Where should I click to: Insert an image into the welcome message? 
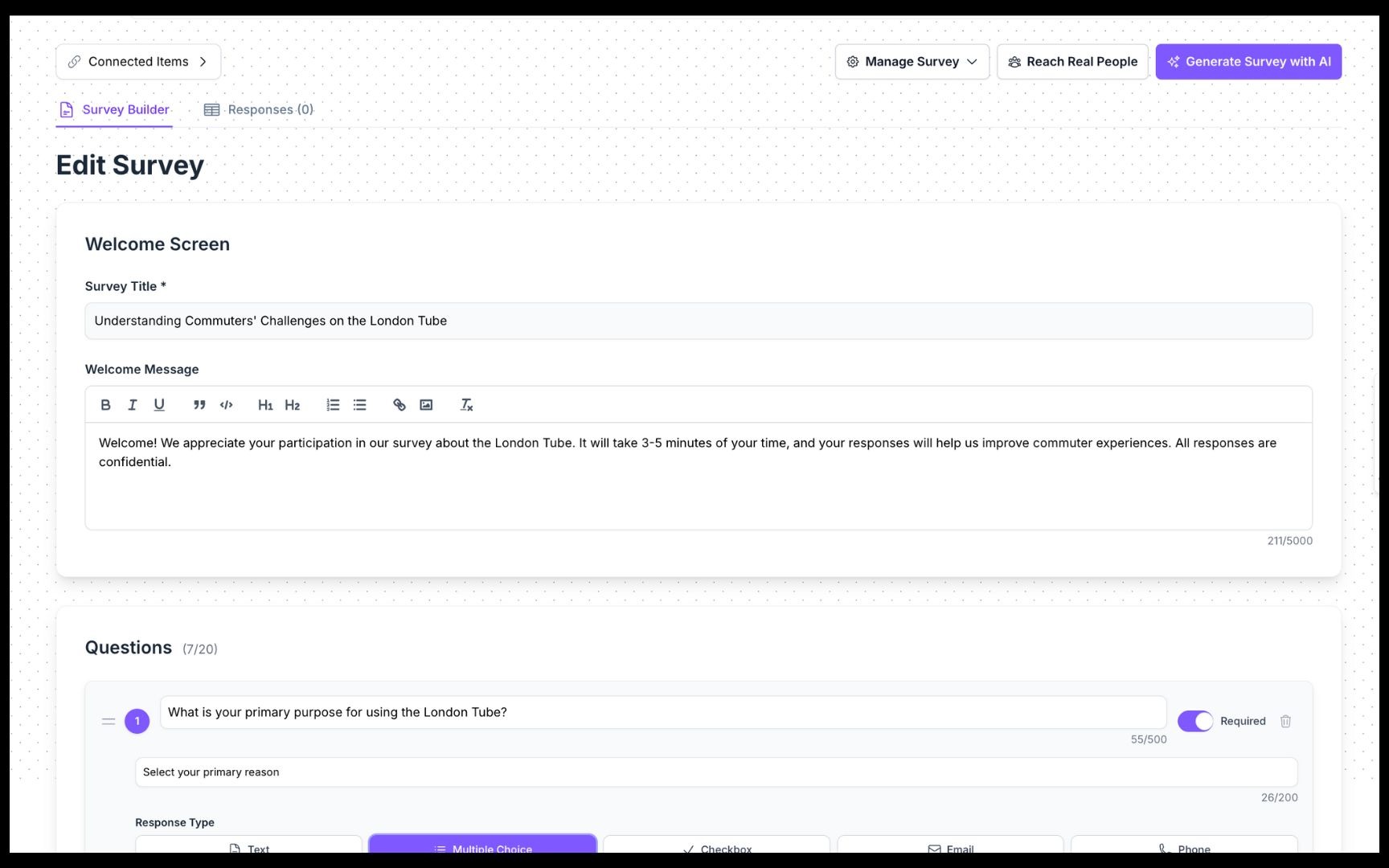(426, 404)
